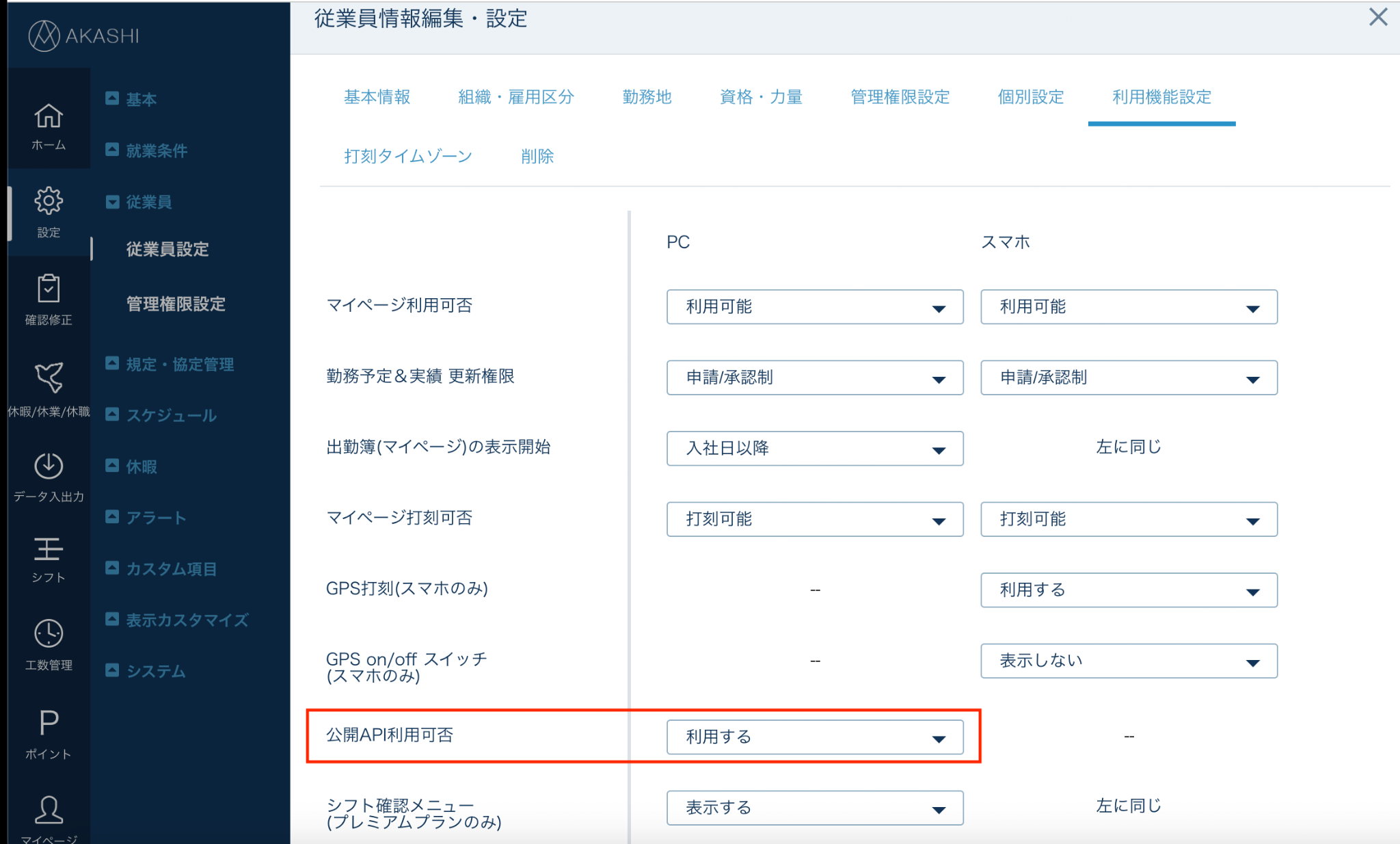This screenshot has width=1400, height=844.
Task: Open マイページ person icon
Action: [x=49, y=819]
